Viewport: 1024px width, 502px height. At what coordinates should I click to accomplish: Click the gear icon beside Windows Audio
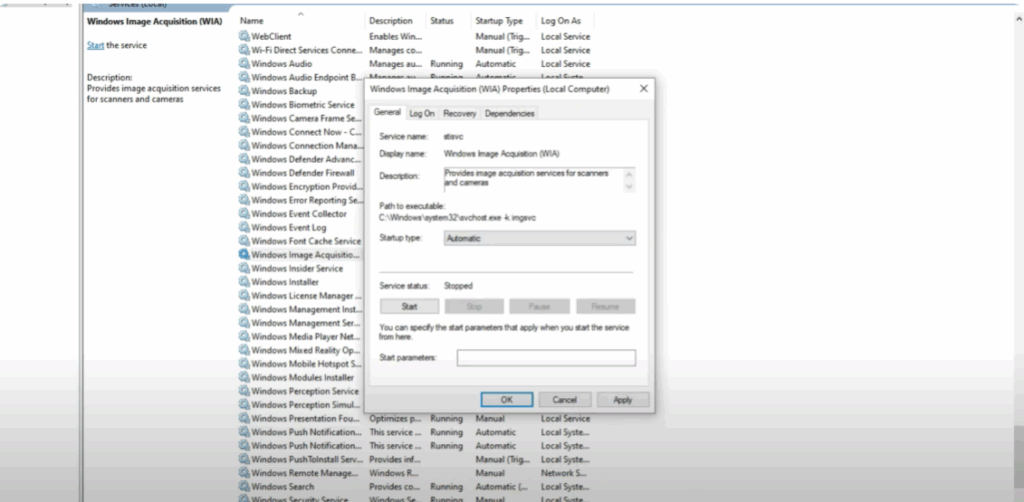tap(244, 64)
